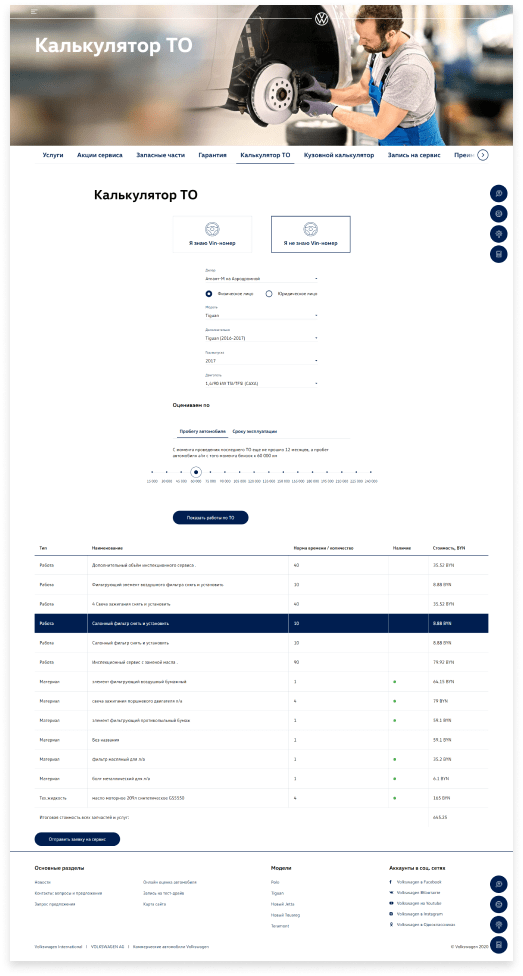523x976 pixels.
Task: Open the 'Модель' dropdown showing Tiguan
Action: [262, 316]
